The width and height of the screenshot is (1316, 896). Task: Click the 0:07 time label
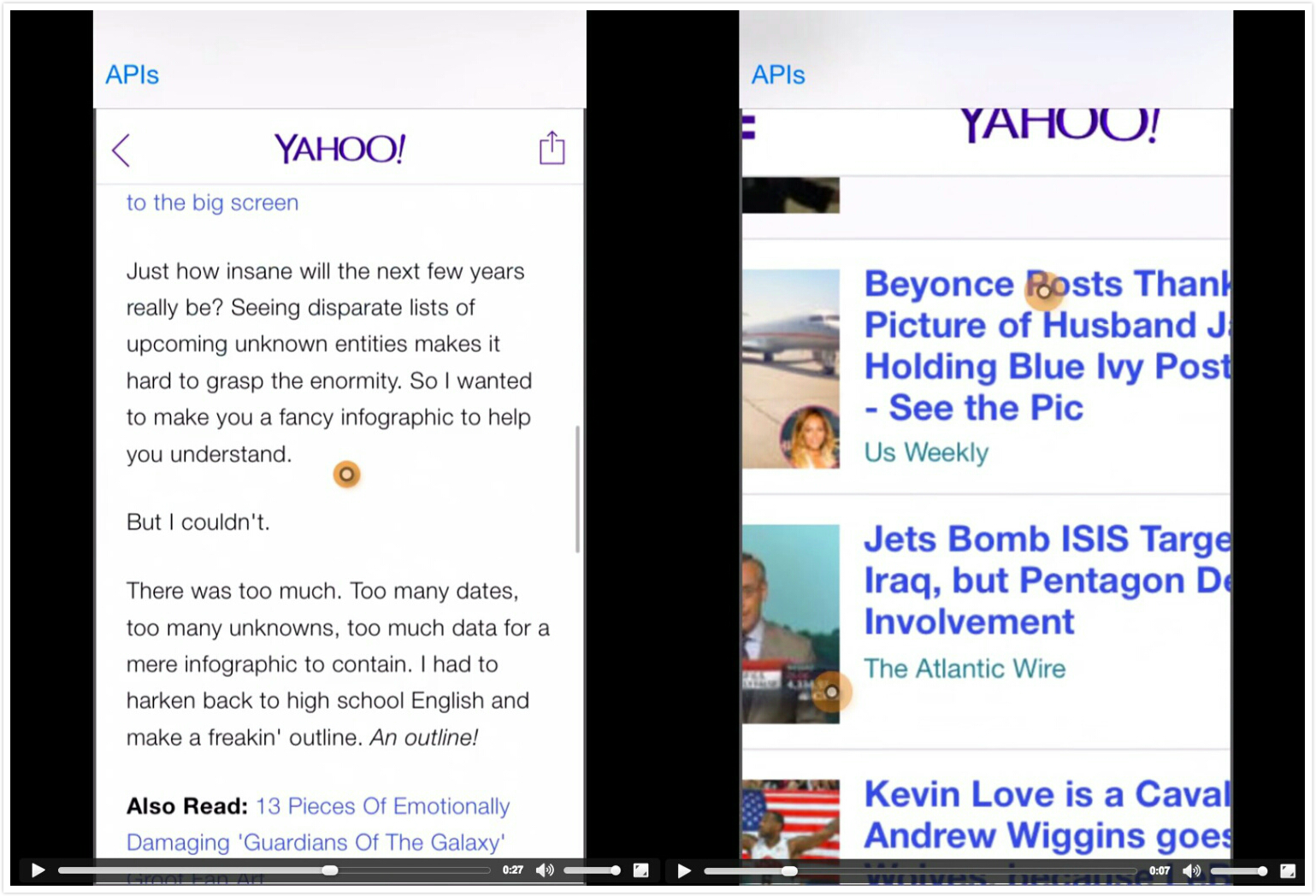[x=1160, y=870]
